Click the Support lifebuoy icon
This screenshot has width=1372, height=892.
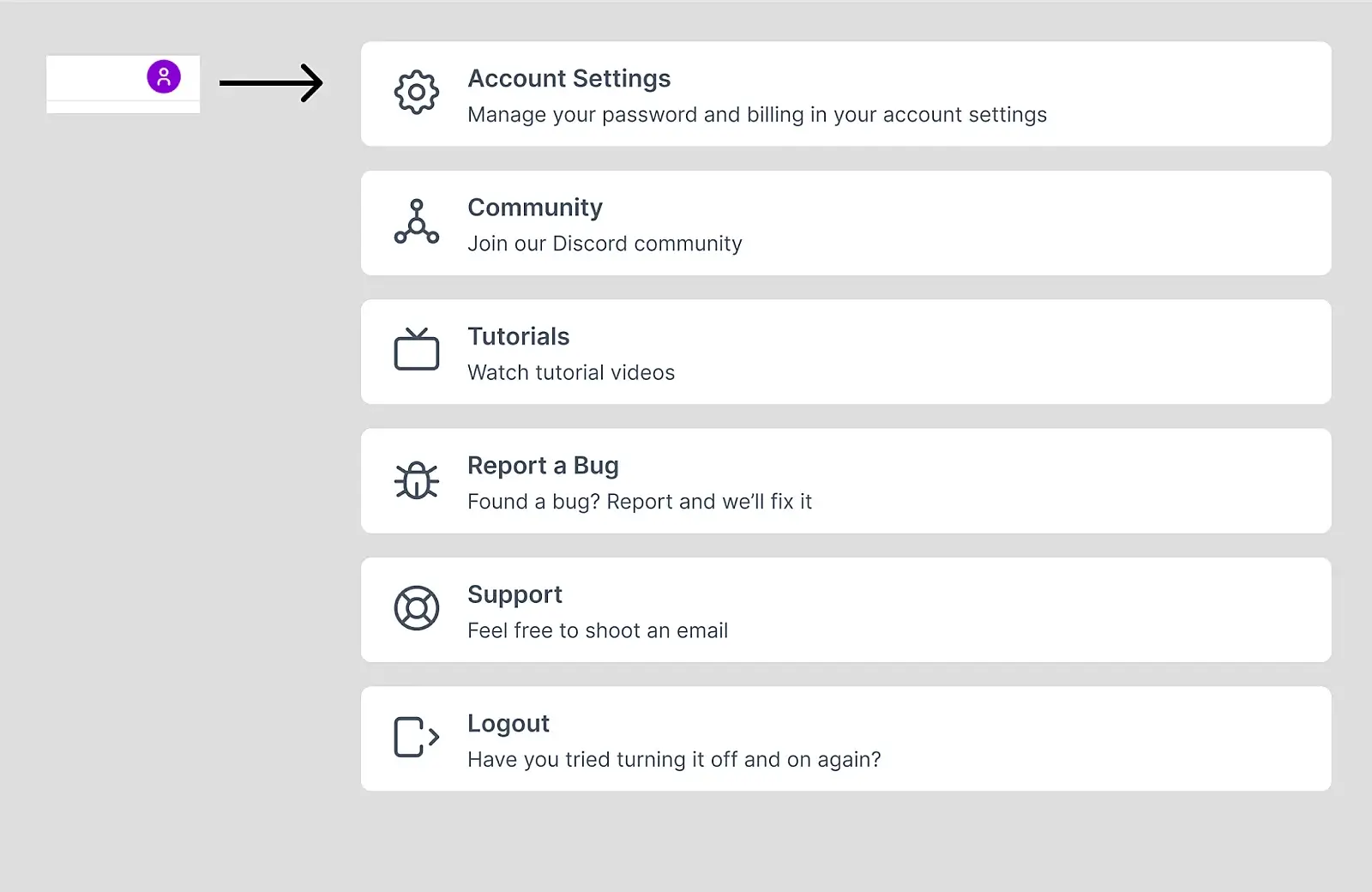tap(417, 608)
